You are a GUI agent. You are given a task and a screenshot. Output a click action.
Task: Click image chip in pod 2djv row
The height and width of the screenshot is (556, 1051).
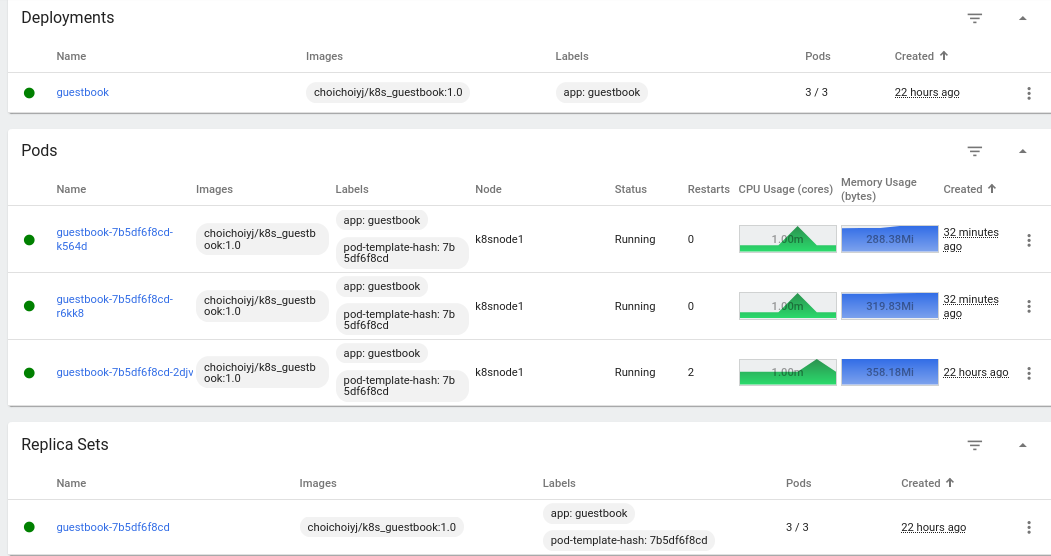[x=262, y=372]
